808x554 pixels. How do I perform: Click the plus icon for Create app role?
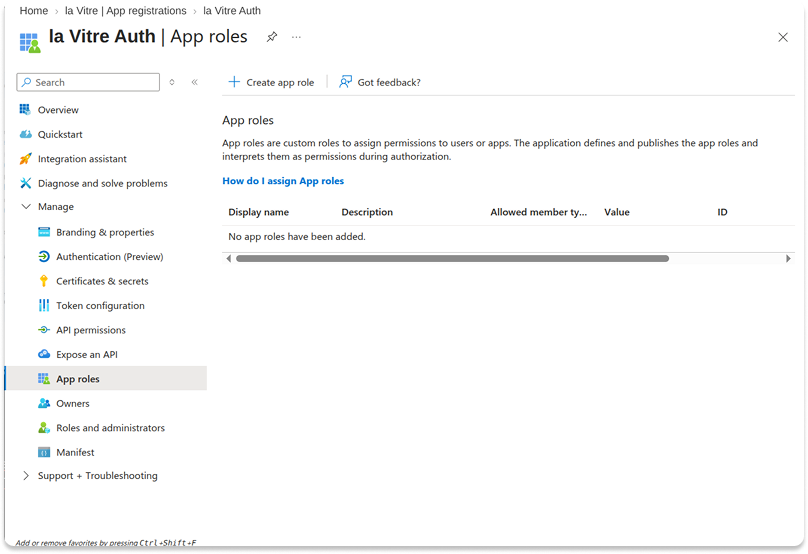(234, 82)
